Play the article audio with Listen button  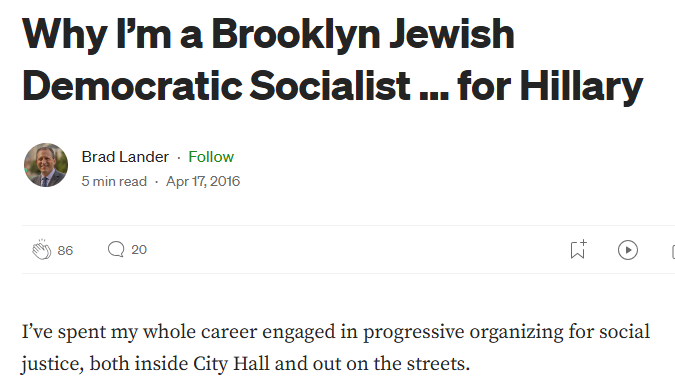click(x=628, y=250)
